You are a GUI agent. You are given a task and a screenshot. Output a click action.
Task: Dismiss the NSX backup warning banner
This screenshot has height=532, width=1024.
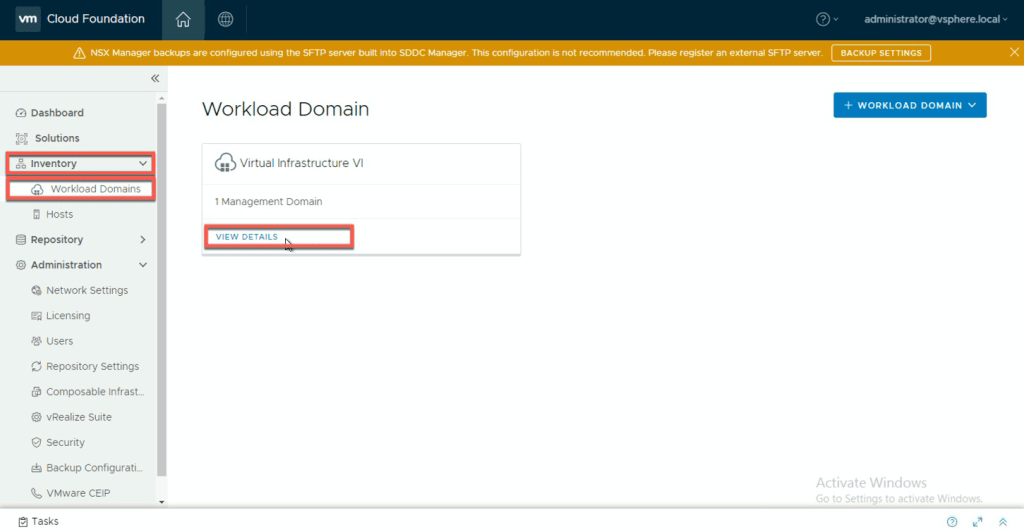click(x=1014, y=52)
